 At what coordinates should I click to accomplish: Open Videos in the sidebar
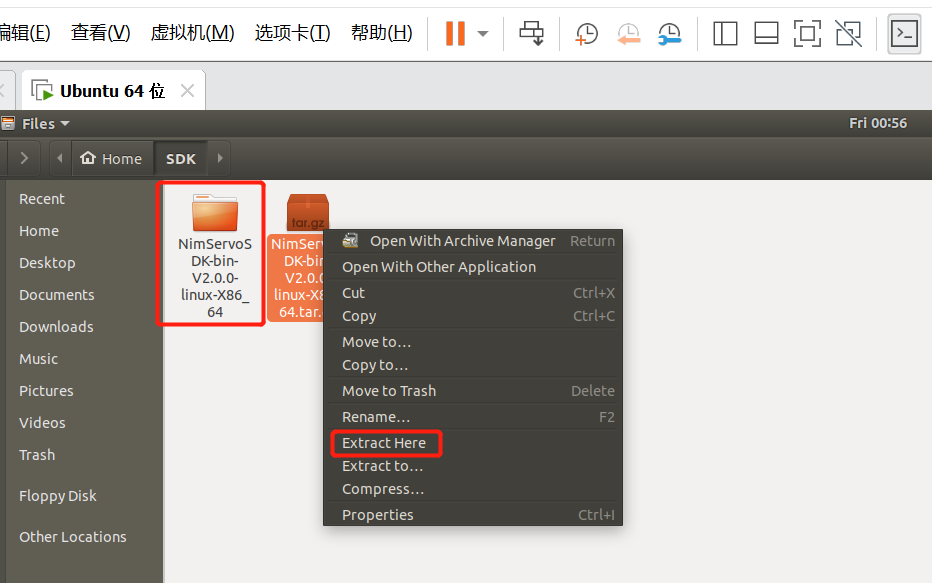pyautogui.click(x=42, y=423)
